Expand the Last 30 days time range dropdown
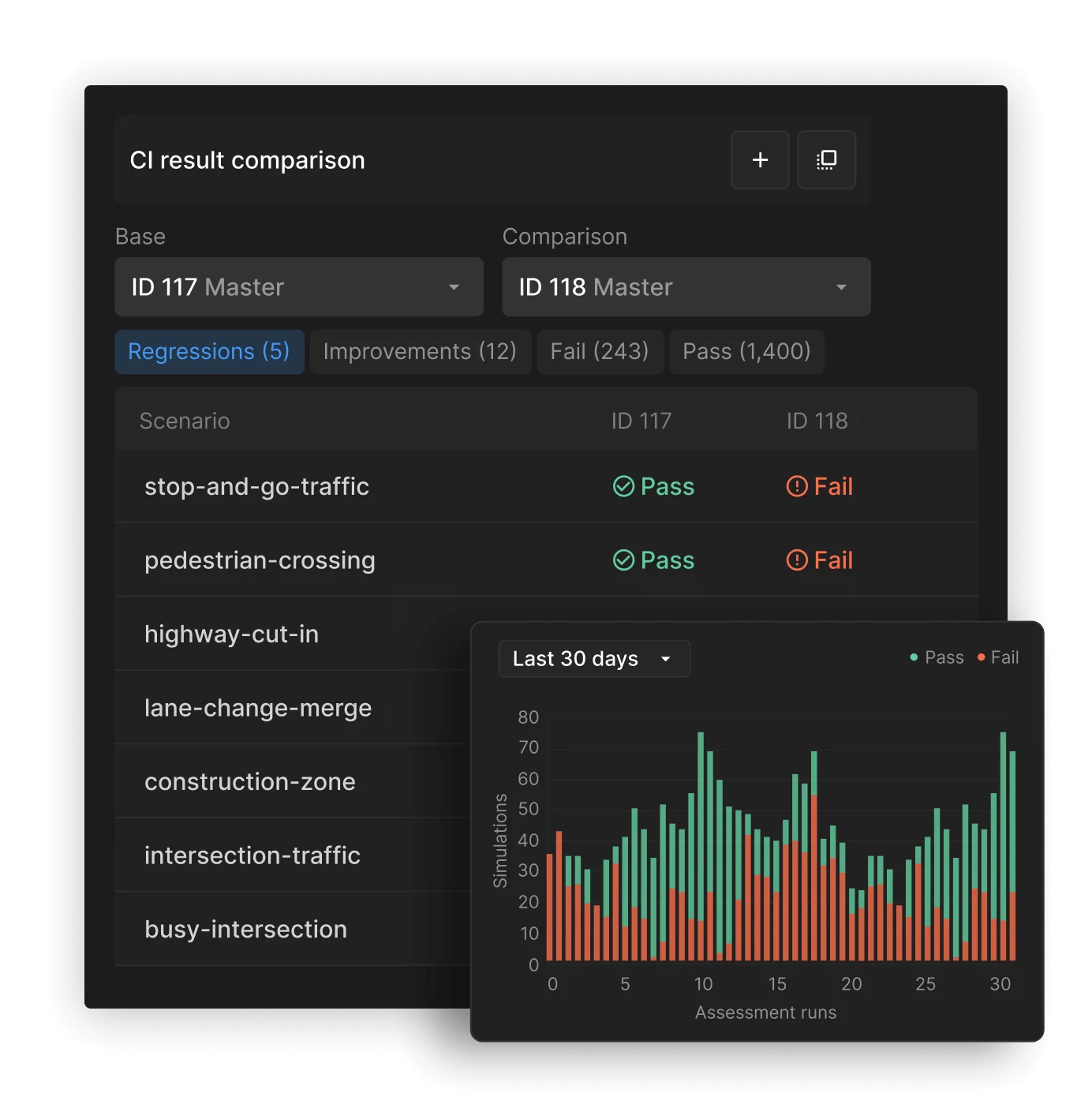The image size is (1092, 1093). pos(593,658)
